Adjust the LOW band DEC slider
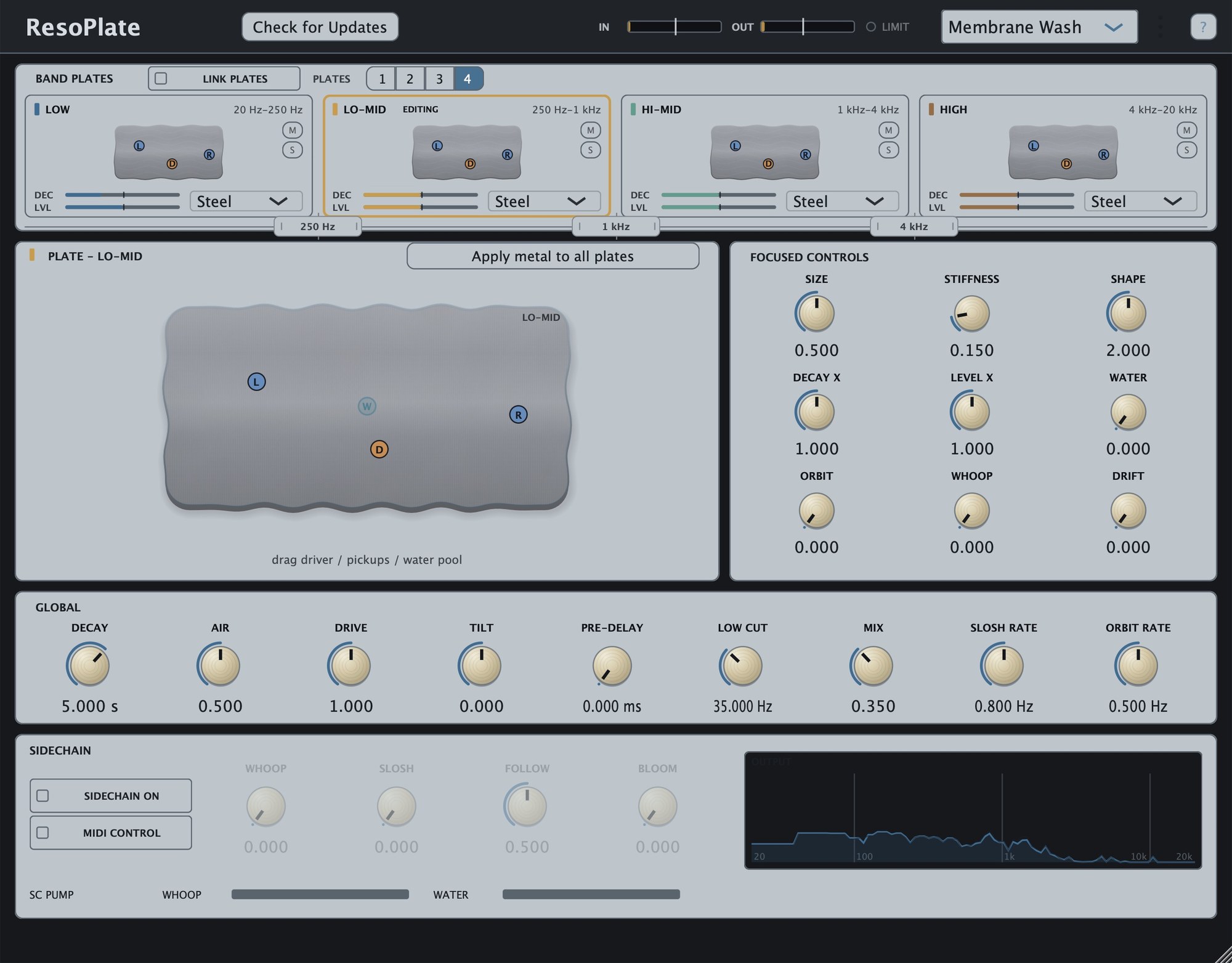Image resolution: width=1232 pixels, height=963 pixels. (123, 195)
